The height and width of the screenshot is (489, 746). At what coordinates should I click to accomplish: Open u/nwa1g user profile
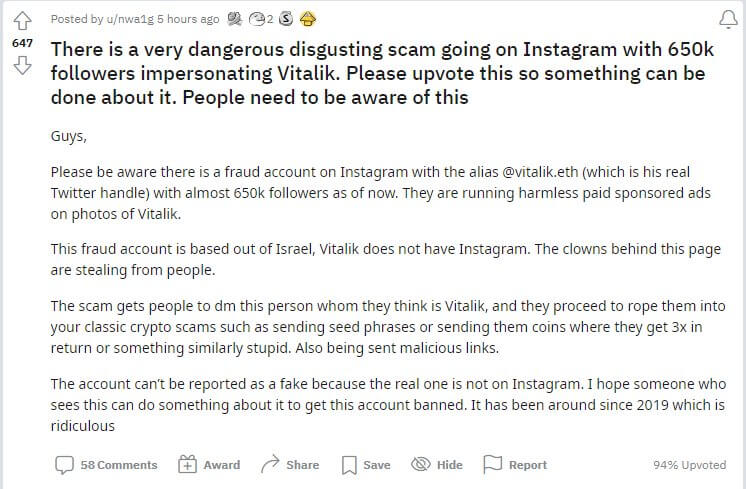(x=130, y=19)
